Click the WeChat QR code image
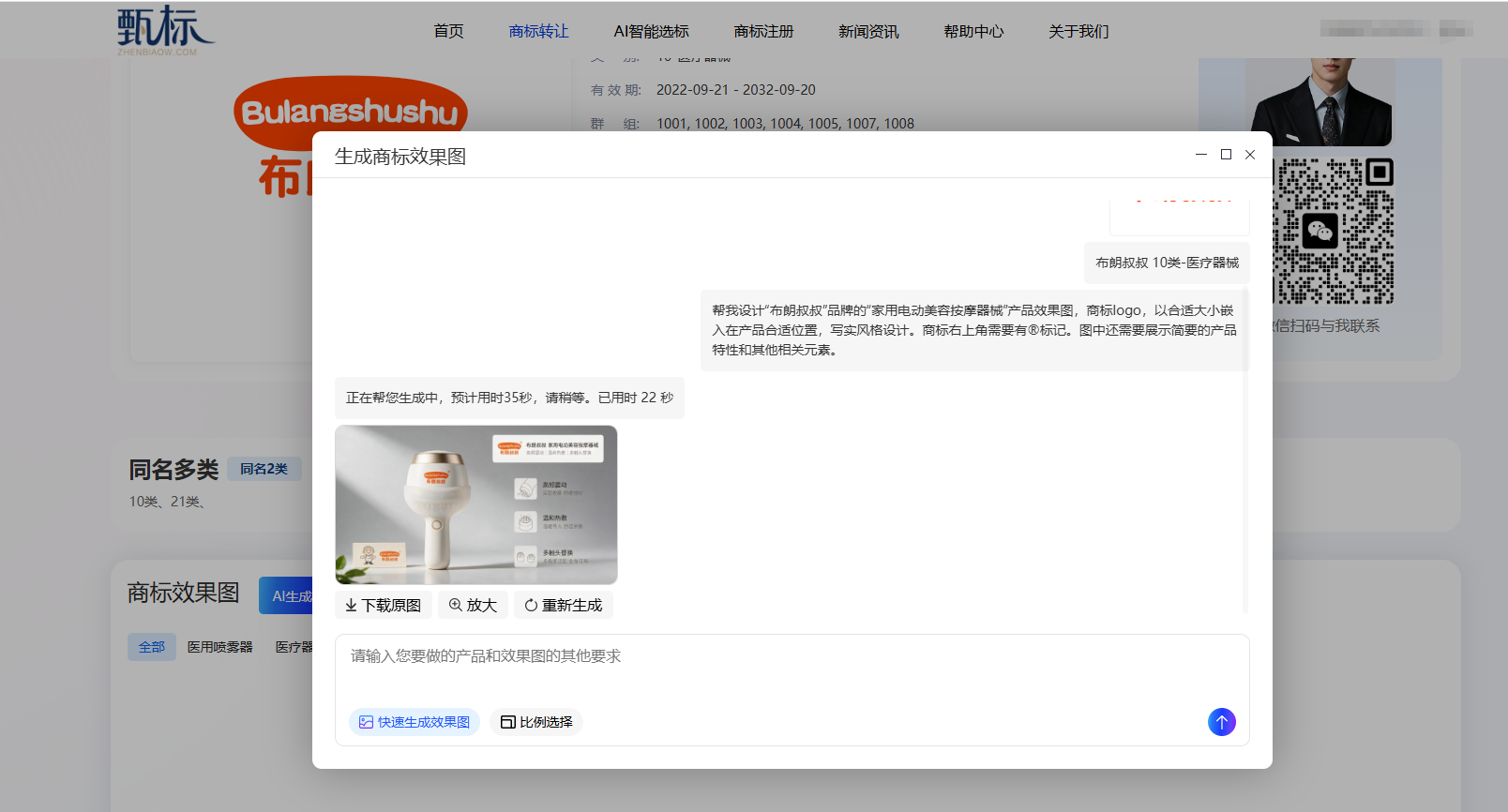Viewport: 1508px width, 812px height. (1333, 232)
